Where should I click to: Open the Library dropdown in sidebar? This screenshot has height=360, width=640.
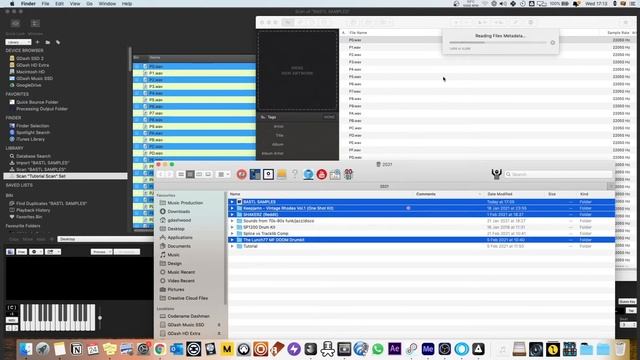tap(18, 42)
